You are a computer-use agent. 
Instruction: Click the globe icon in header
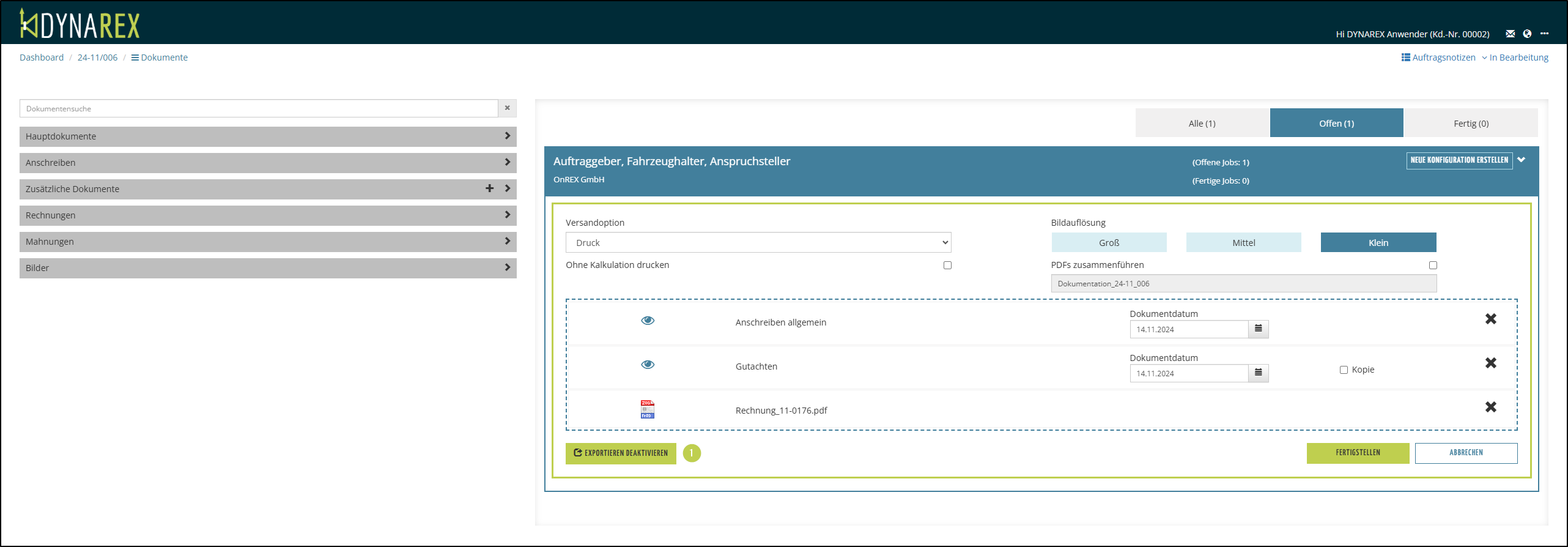(1527, 34)
